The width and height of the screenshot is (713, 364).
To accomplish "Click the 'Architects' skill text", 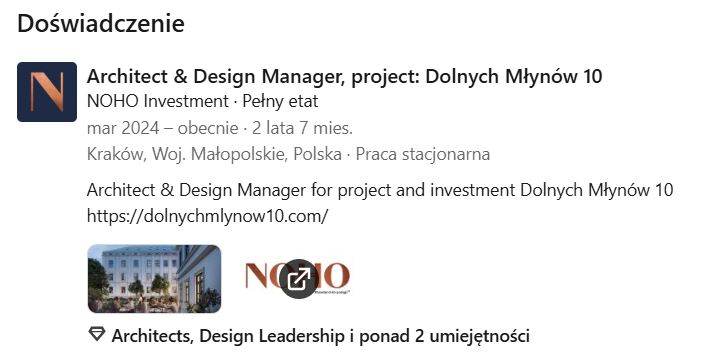I will [x=153, y=336].
